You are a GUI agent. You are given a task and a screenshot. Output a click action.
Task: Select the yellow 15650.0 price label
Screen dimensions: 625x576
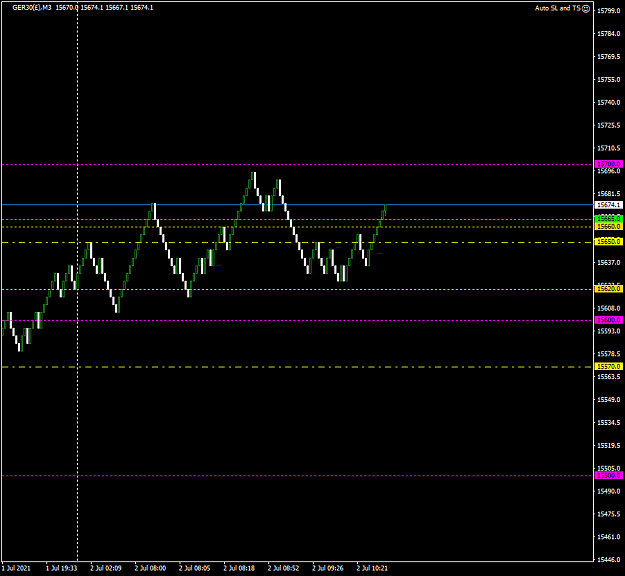click(609, 242)
